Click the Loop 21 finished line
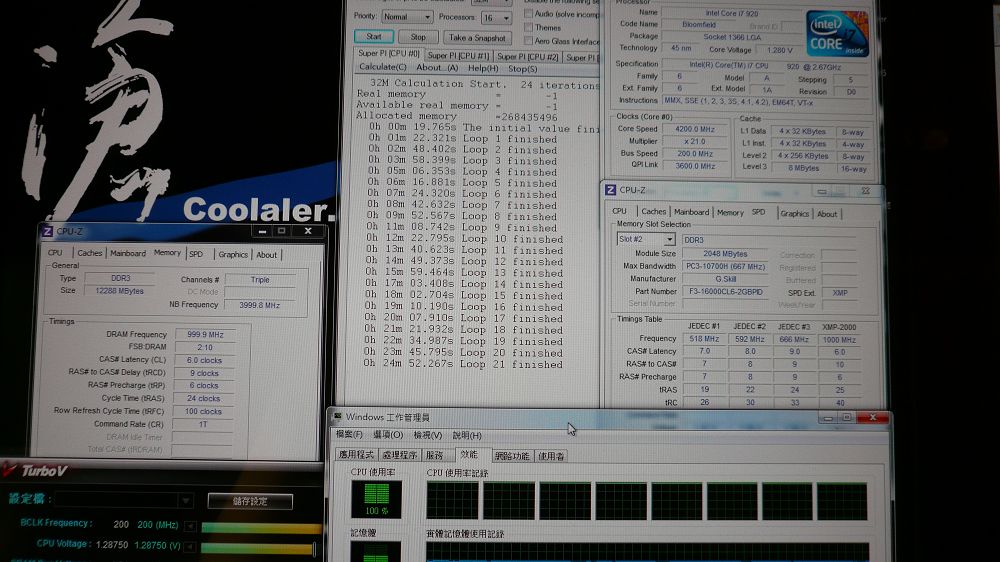Screen dimensions: 1000x562 click(x=464, y=364)
